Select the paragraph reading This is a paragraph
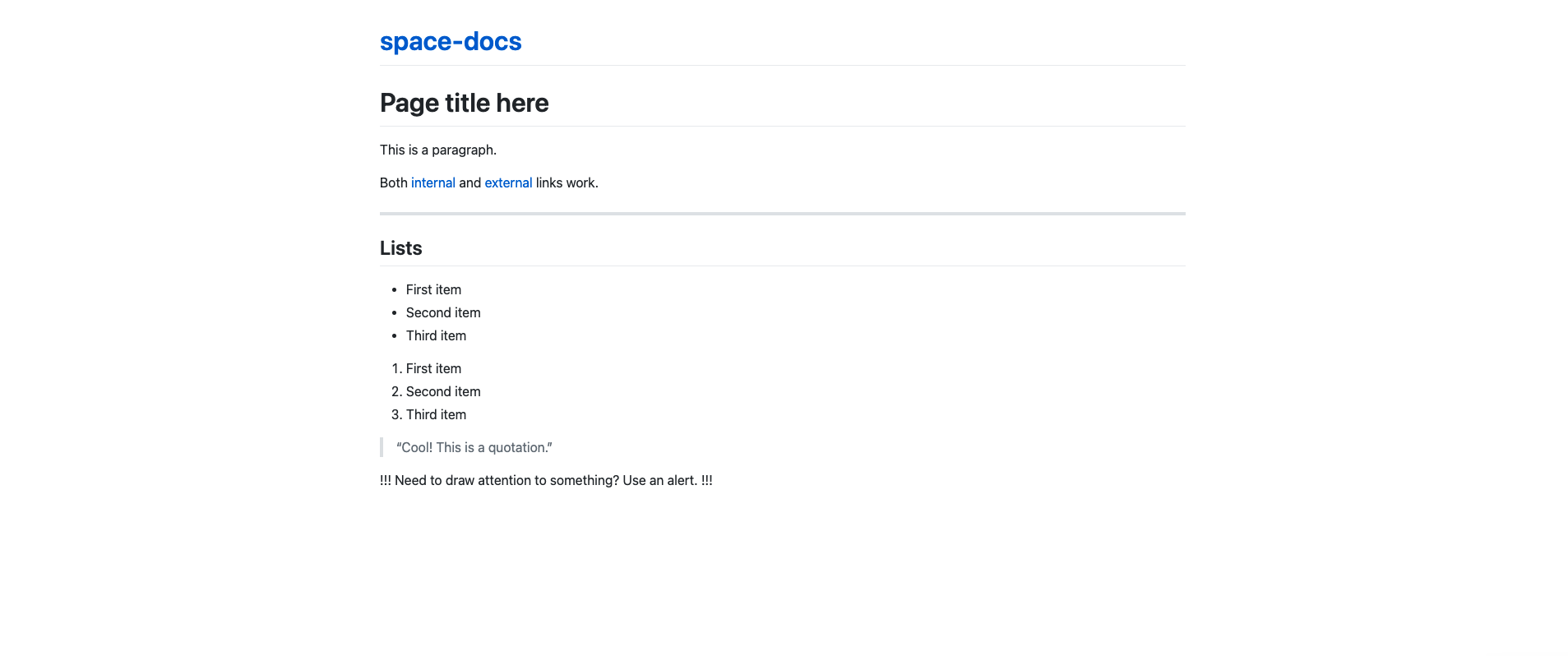This screenshot has height=656, width=1568. tap(438, 150)
